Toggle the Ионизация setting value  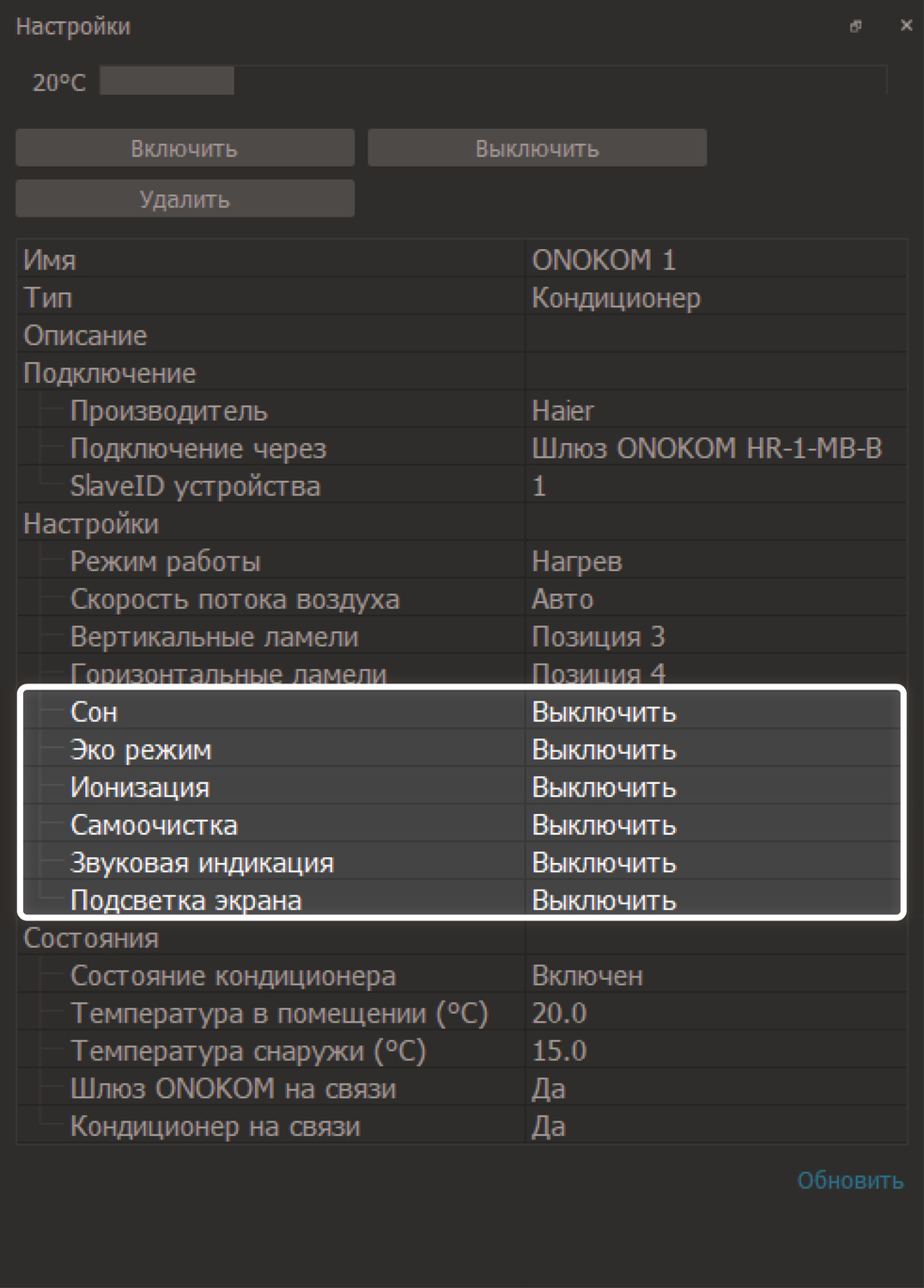tap(714, 788)
